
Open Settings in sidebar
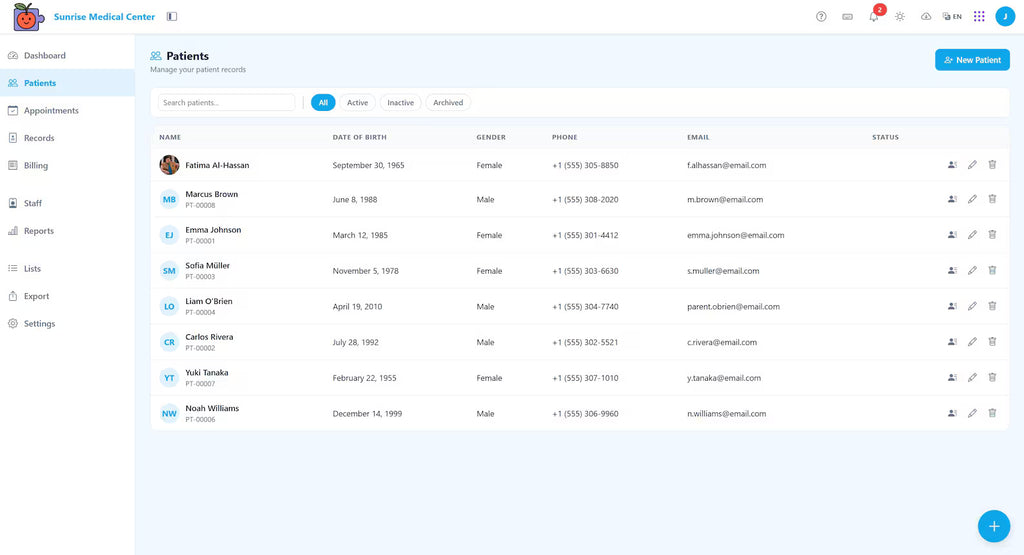67,323
